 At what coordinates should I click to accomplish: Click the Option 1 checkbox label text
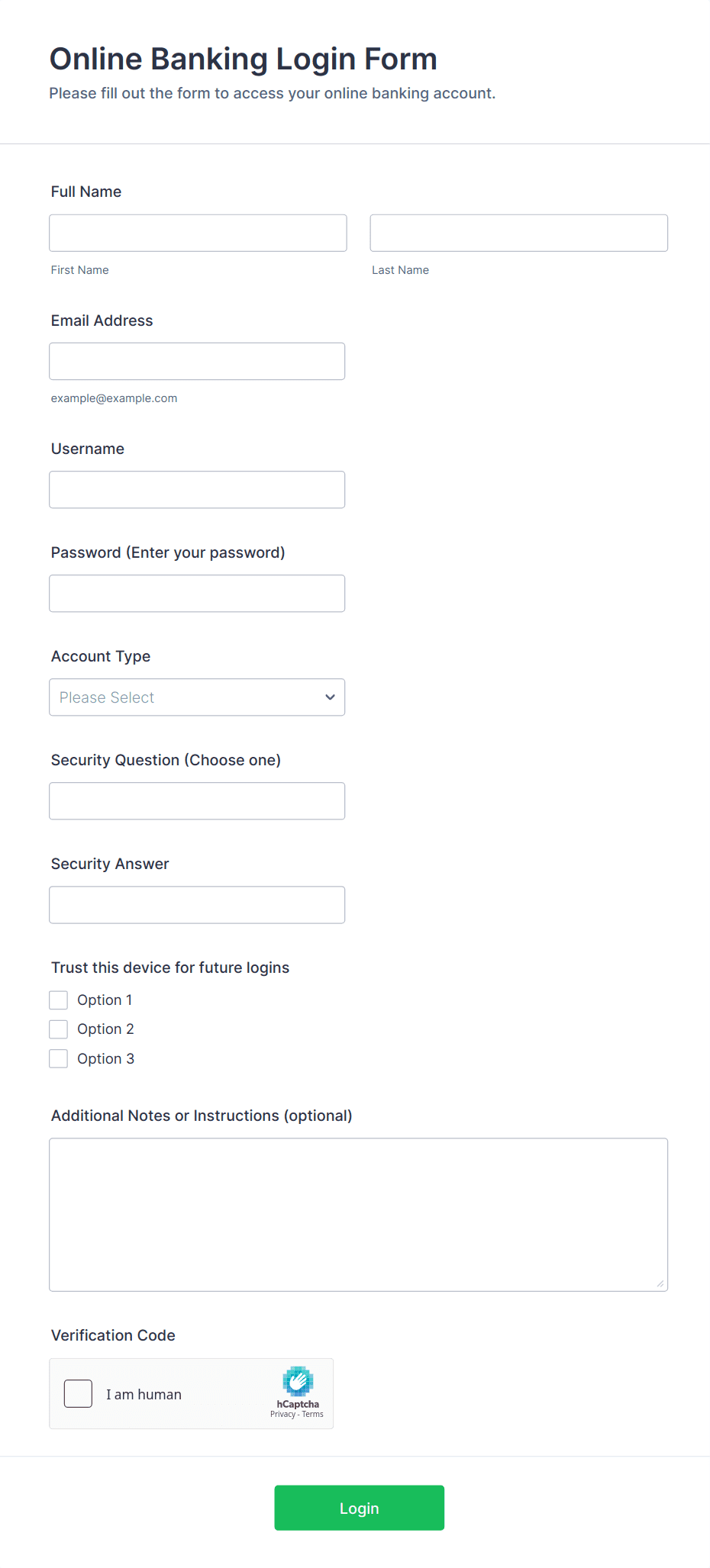105,1000
